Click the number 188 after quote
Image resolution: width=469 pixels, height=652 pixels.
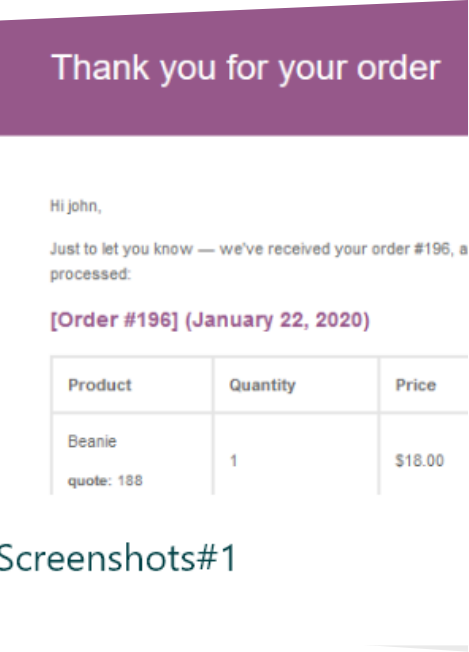click(x=130, y=481)
